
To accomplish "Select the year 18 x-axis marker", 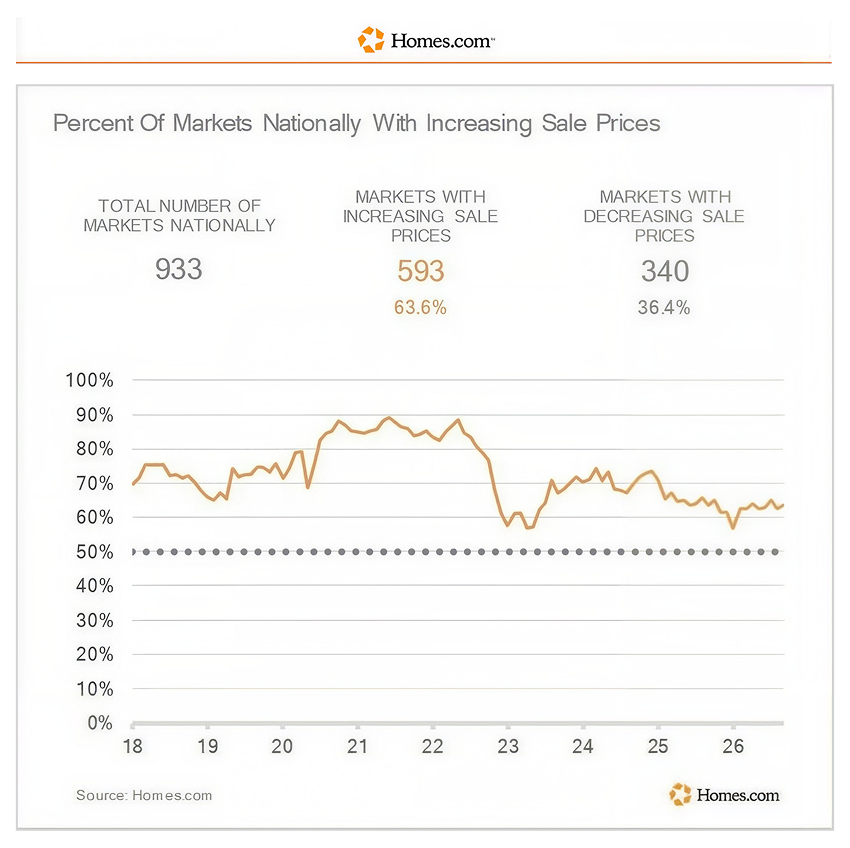I will pyautogui.click(x=133, y=746).
